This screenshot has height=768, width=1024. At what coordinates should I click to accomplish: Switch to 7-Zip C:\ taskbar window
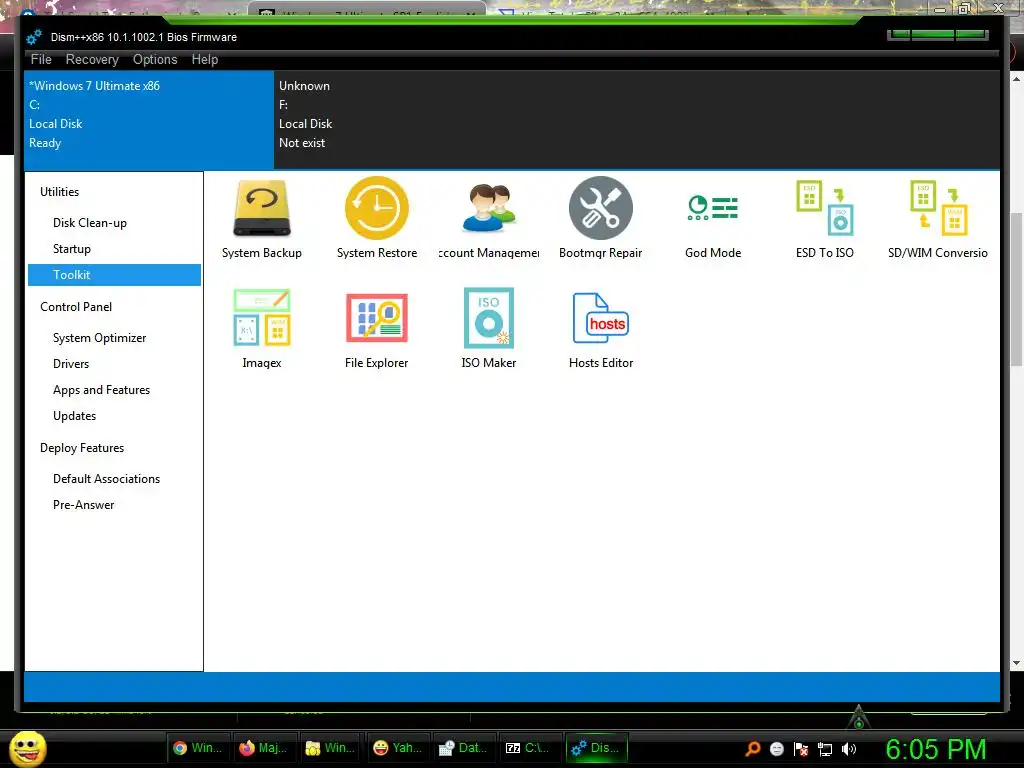pos(531,748)
